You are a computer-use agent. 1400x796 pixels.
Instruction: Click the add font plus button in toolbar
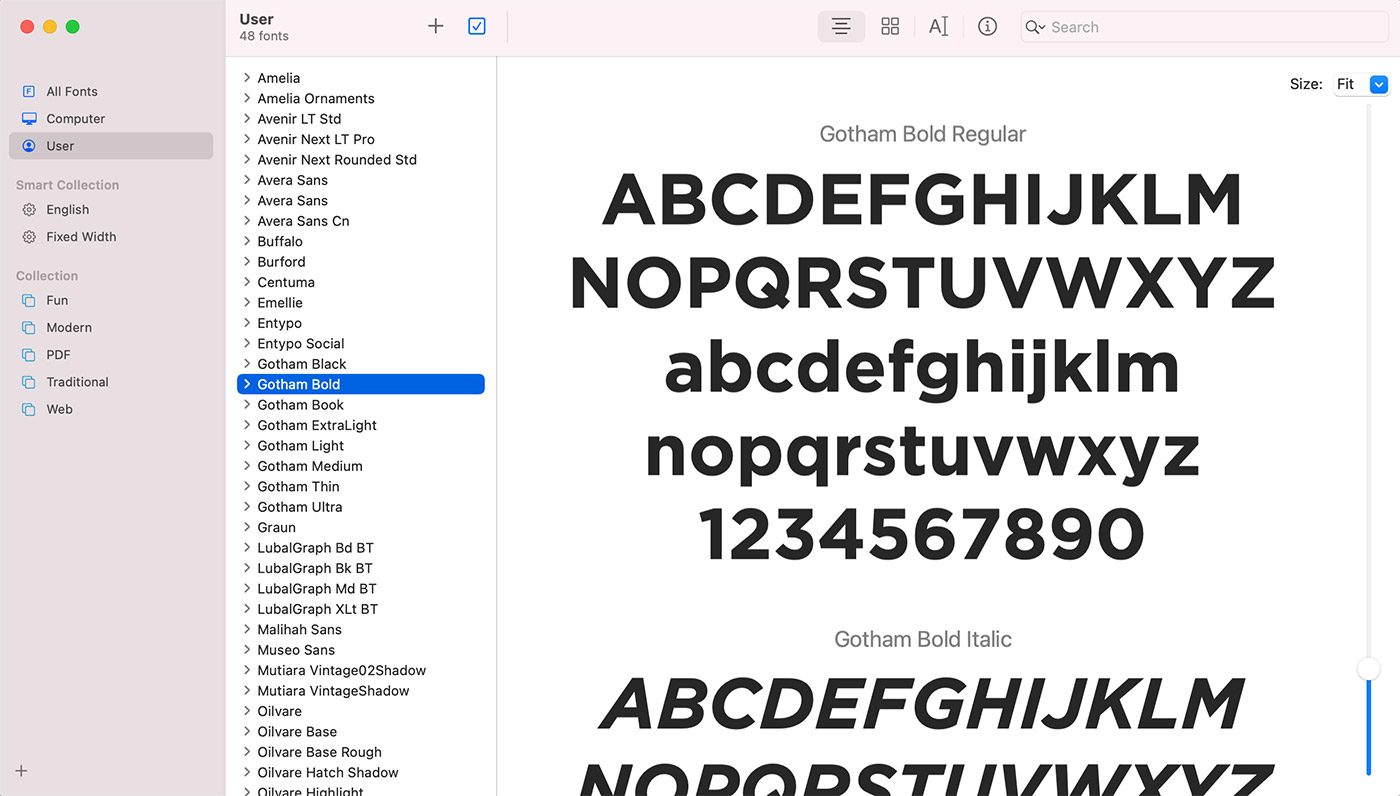coord(435,27)
